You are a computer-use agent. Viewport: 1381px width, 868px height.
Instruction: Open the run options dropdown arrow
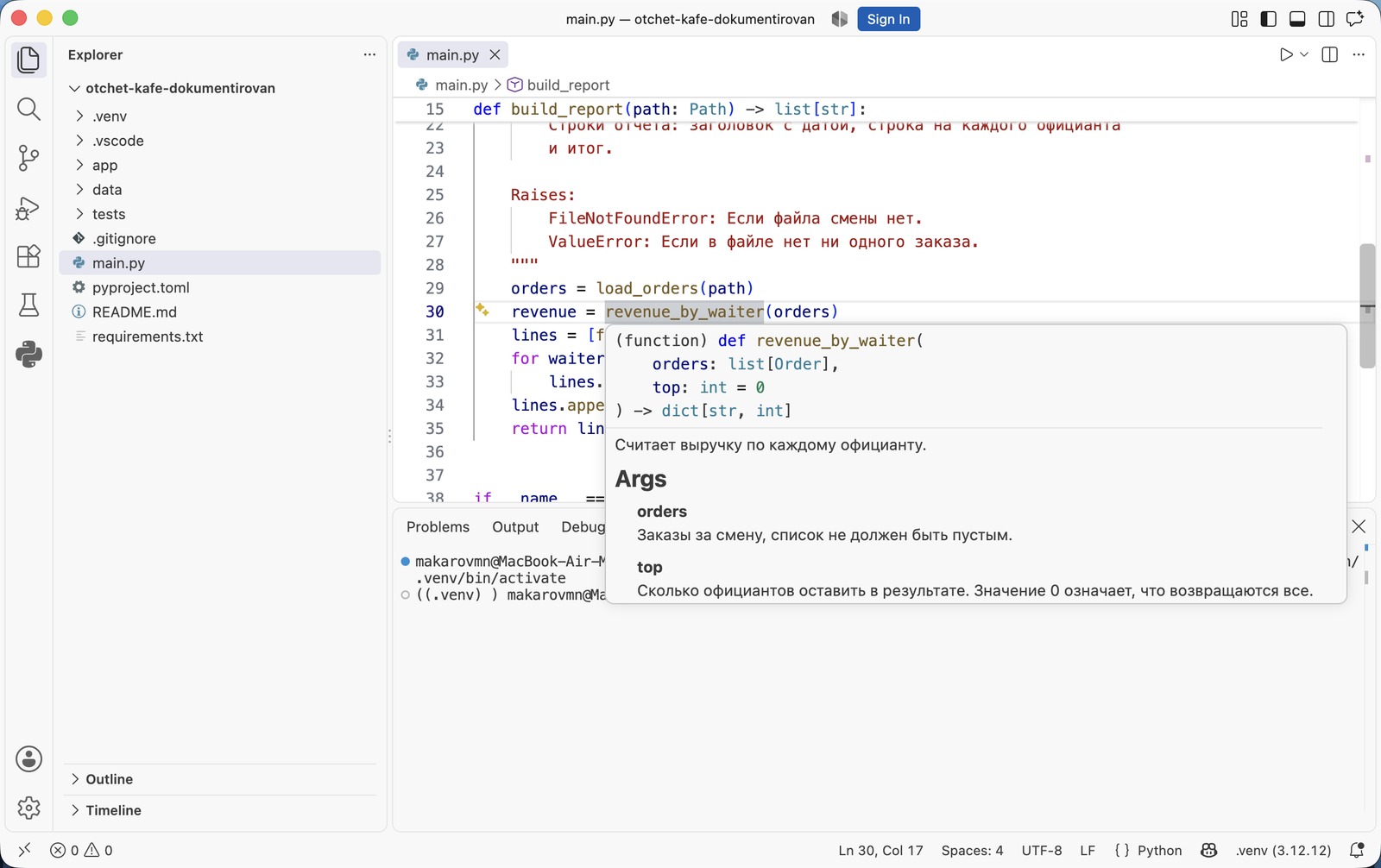pyautogui.click(x=1304, y=54)
